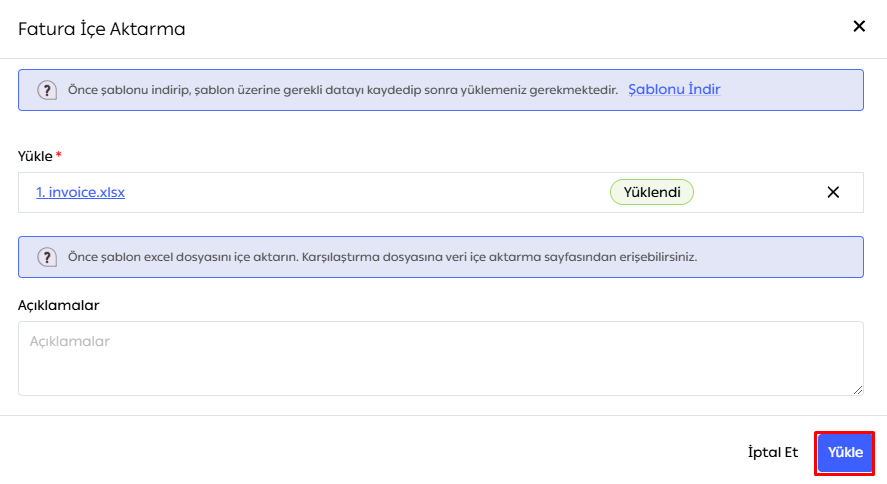Click the Yükle field label

pyautogui.click(x=35, y=156)
